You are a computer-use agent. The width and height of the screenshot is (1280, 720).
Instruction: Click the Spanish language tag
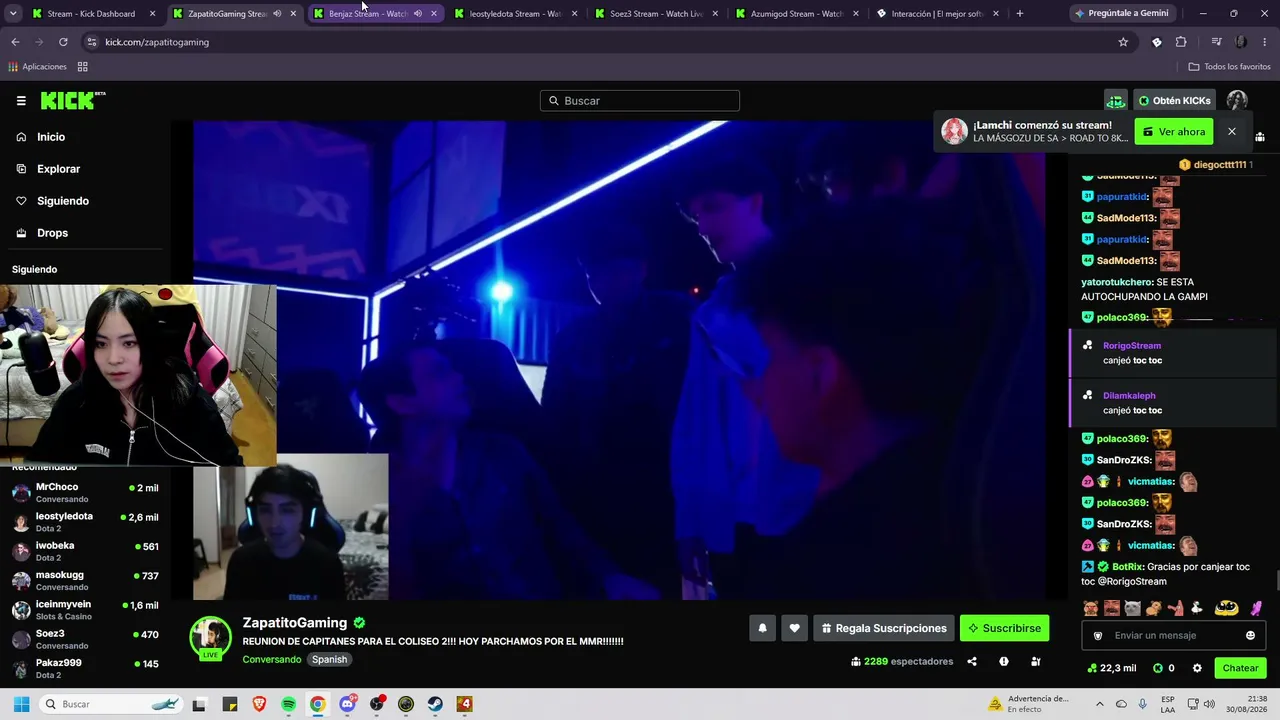pyautogui.click(x=329, y=660)
